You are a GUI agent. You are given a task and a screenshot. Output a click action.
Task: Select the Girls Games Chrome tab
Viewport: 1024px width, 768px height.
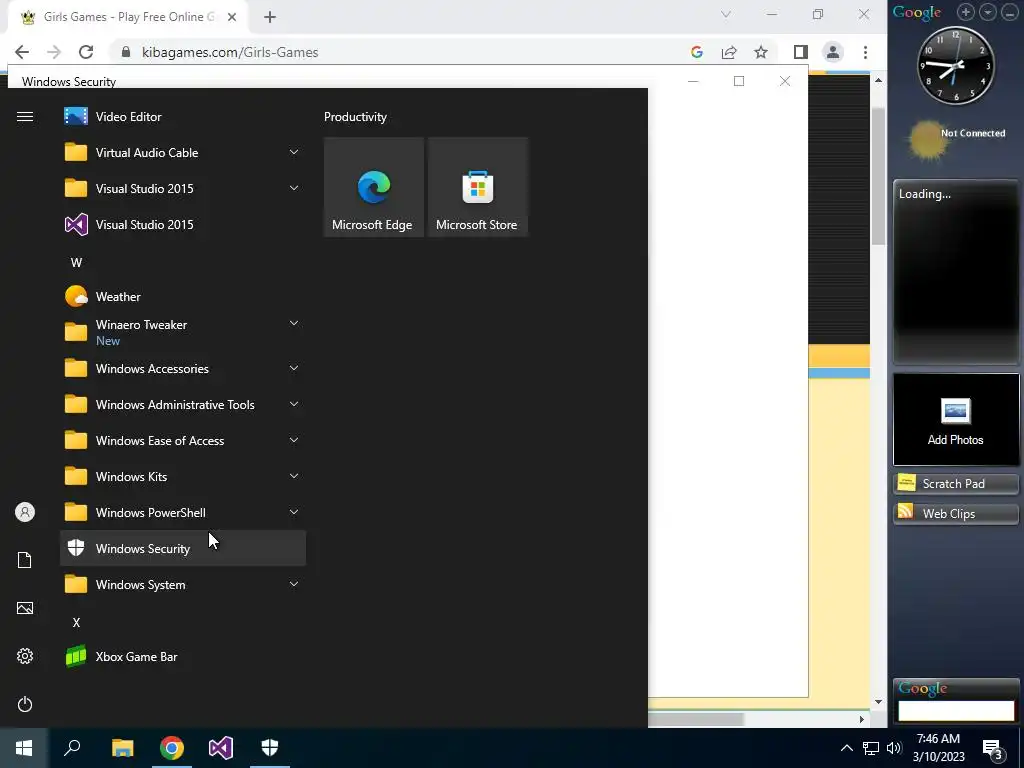(x=128, y=17)
